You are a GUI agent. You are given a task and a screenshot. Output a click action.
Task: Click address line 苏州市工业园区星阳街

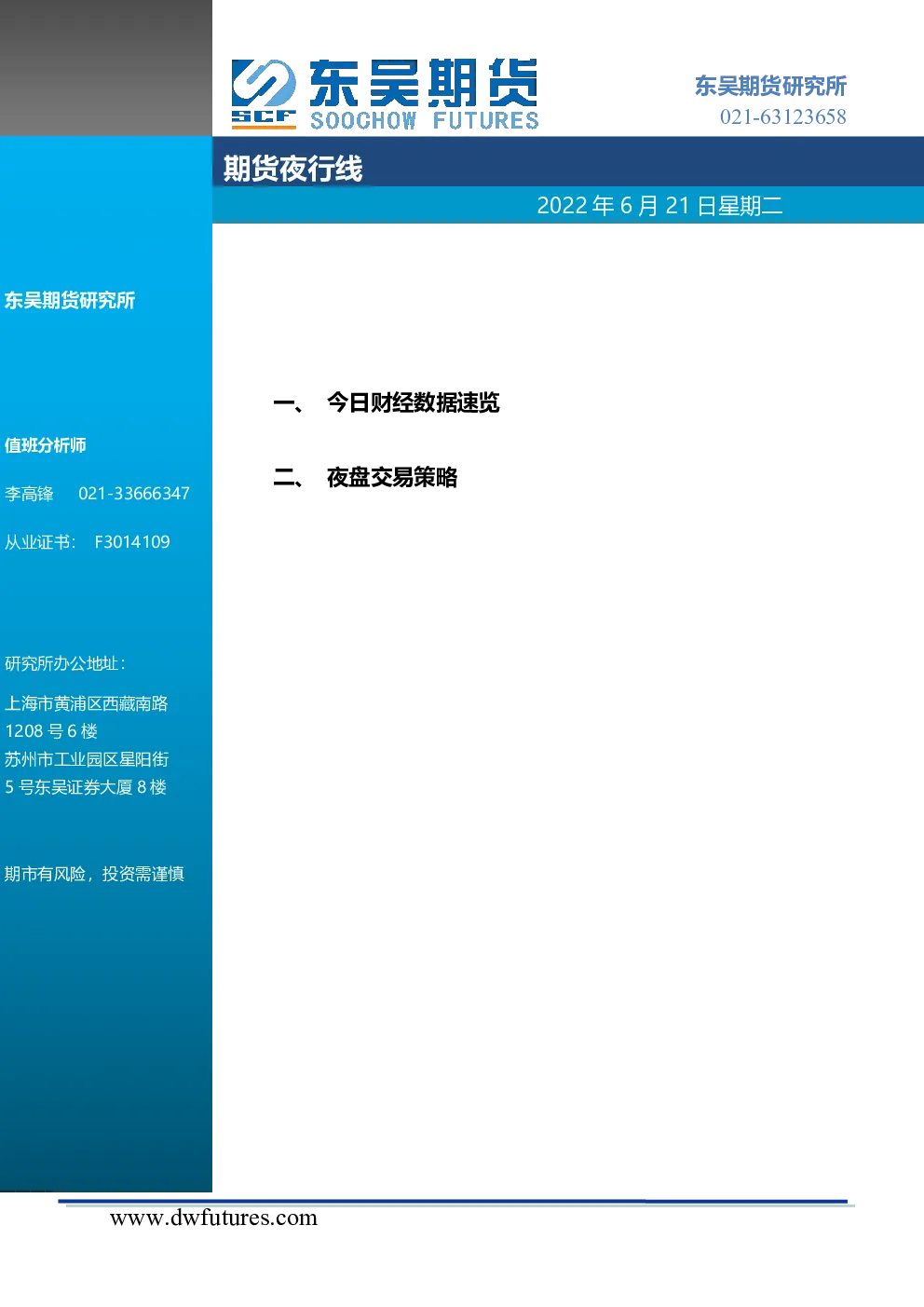(87, 759)
